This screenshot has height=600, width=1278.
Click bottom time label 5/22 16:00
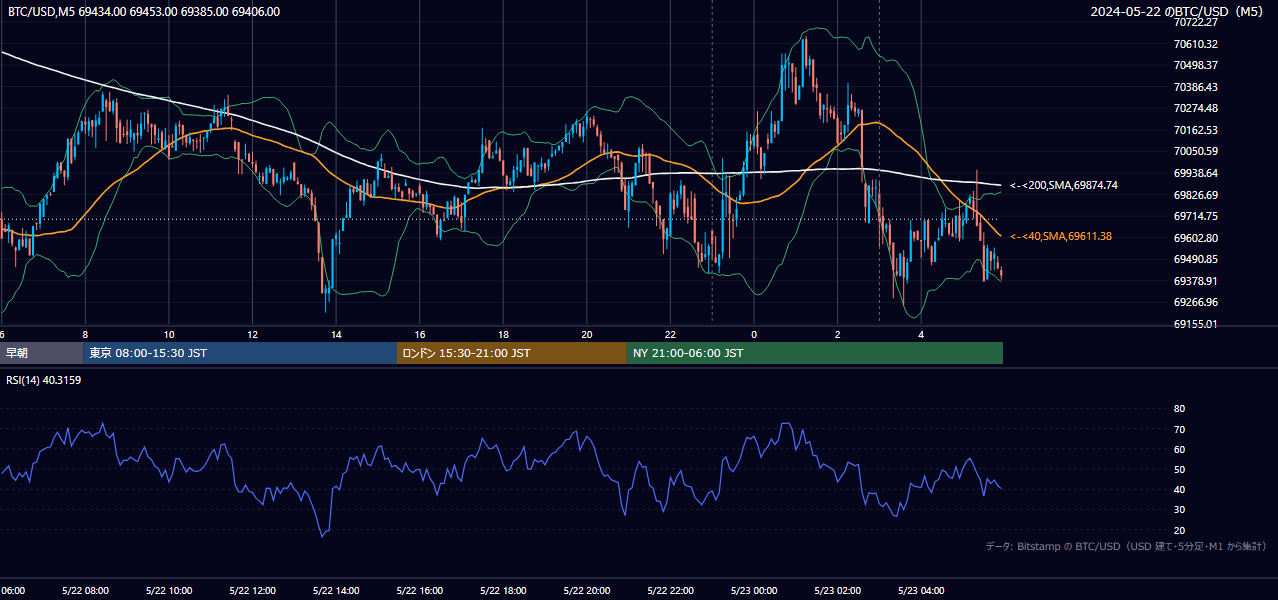(x=419, y=590)
